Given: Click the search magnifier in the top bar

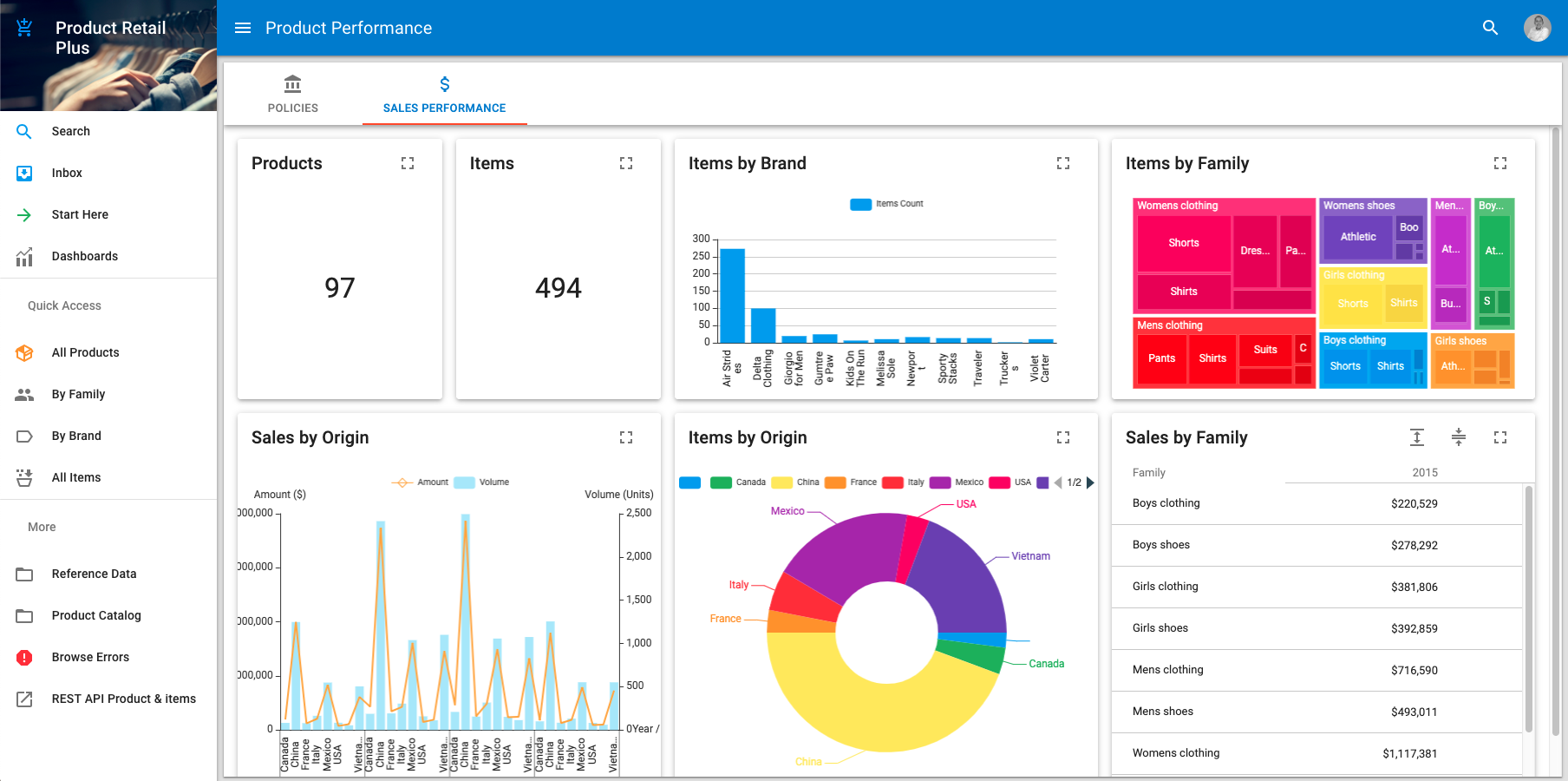Looking at the screenshot, I should point(1490,28).
